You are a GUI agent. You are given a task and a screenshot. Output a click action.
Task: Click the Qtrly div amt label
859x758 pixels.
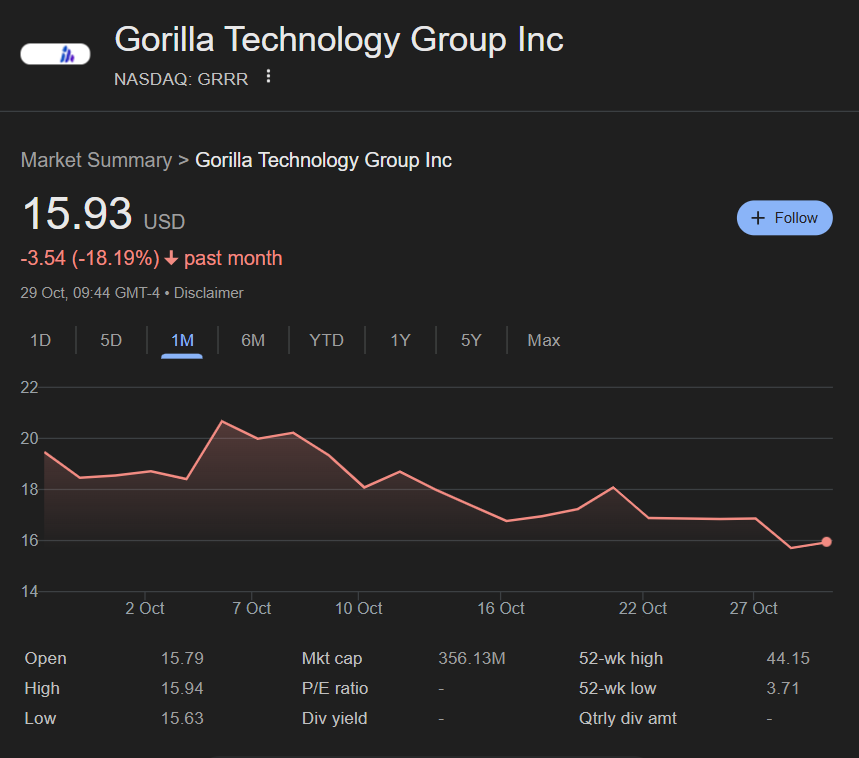click(x=628, y=718)
